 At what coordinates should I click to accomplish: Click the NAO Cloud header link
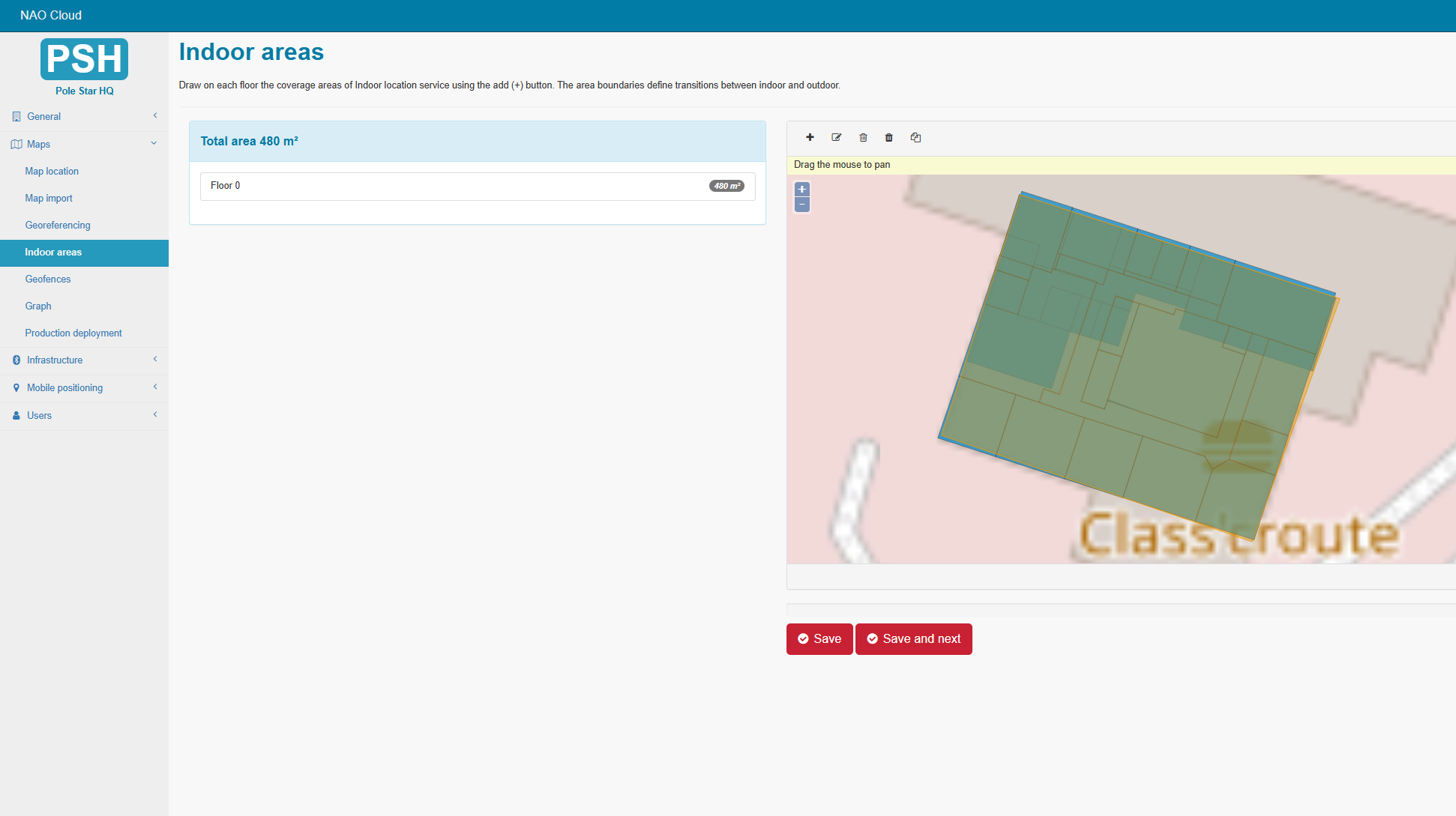(x=51, y=15)
